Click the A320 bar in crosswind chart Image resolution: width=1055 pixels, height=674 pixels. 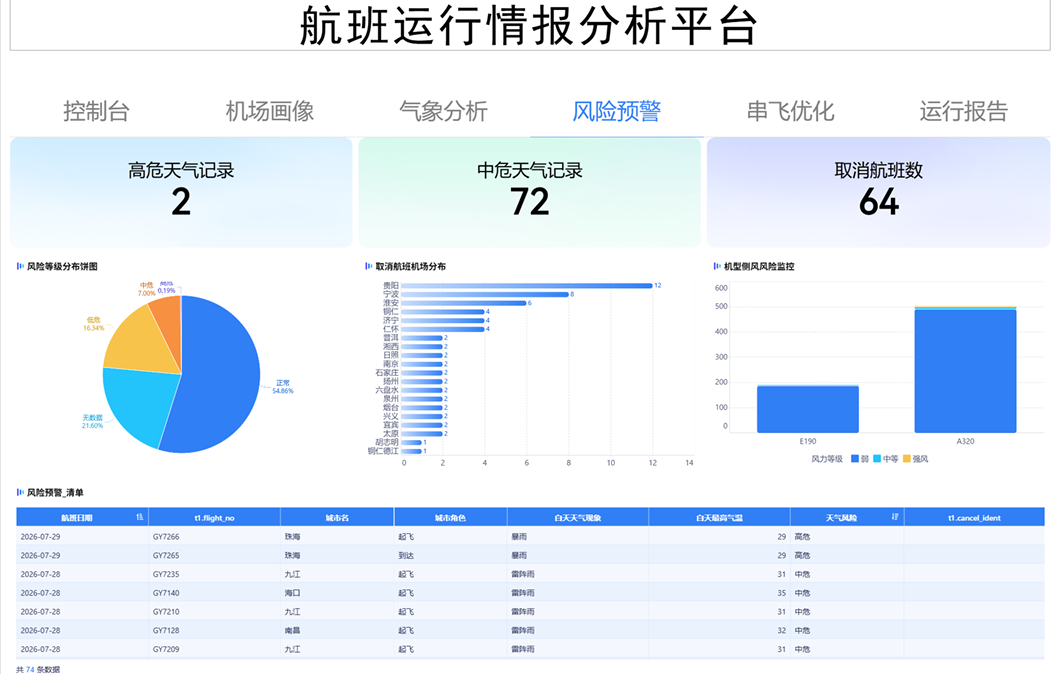click(x=966, y=369)
